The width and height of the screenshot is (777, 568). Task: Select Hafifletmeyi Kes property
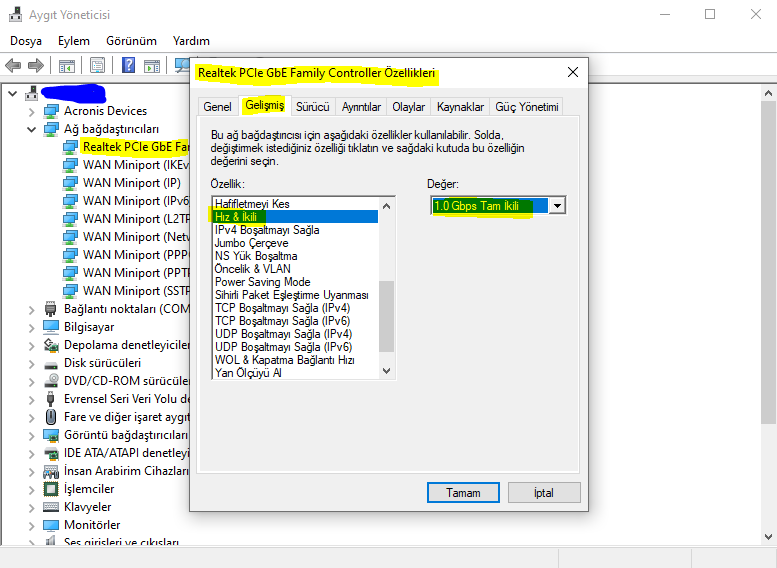pos(295,204)
